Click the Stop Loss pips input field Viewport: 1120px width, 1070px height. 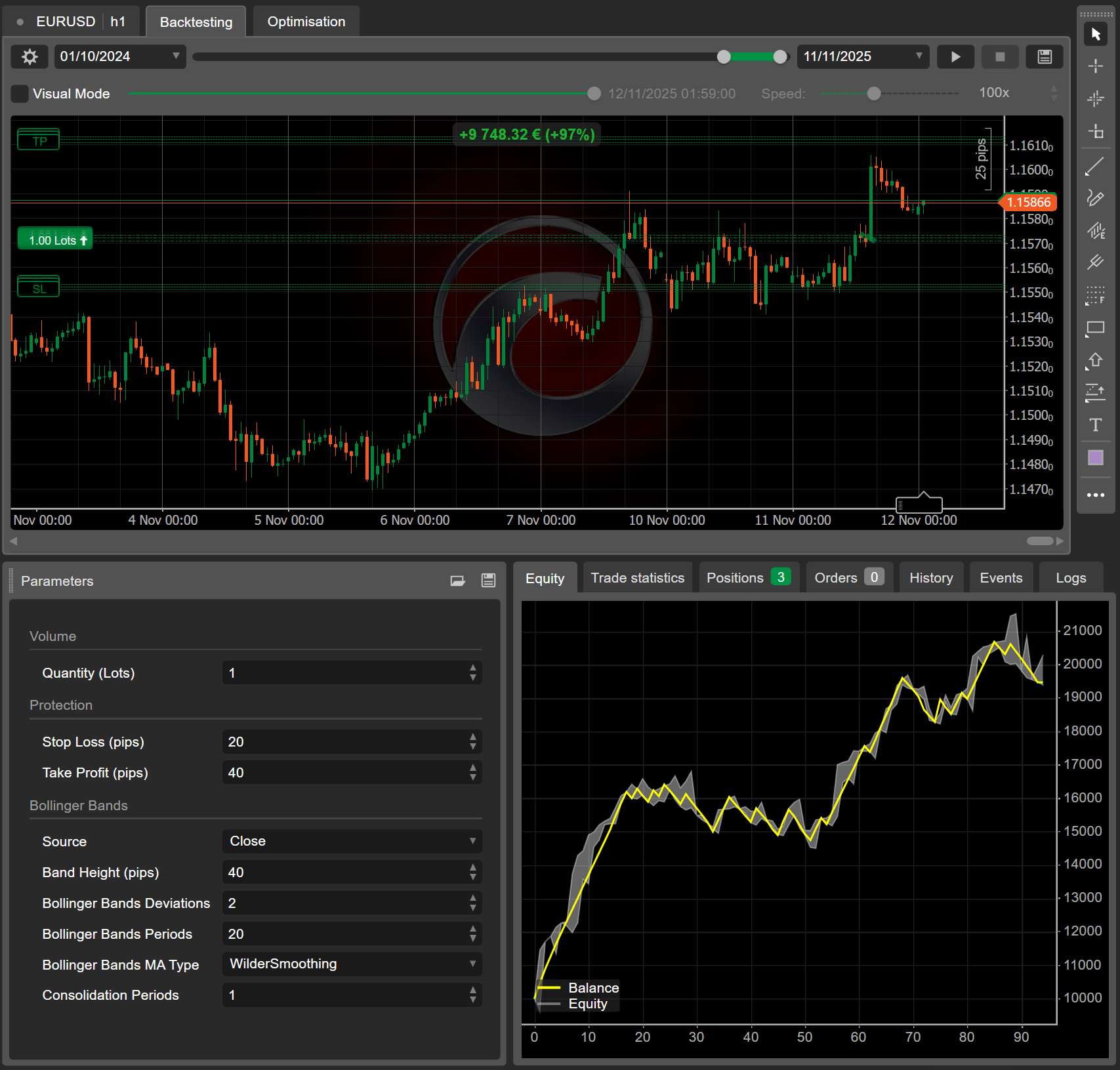(344, 742)
